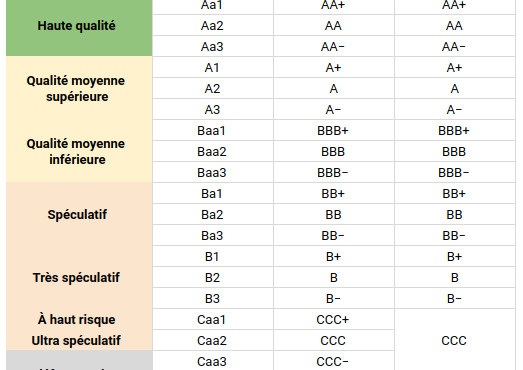Screen dimensions: 523x370
Task: Select the Haute qualité category cell
Action: click(79, 26)
